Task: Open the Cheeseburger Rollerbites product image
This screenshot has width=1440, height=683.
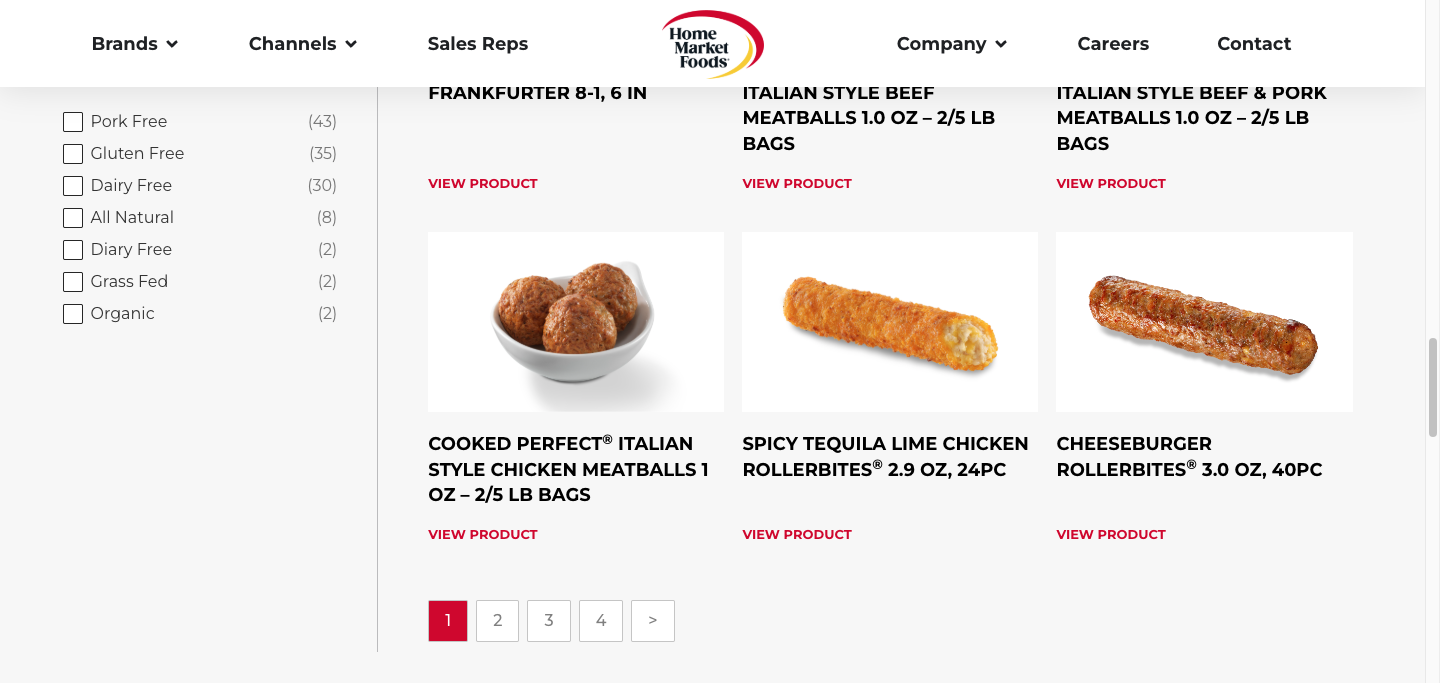Action: [1204, 321]
